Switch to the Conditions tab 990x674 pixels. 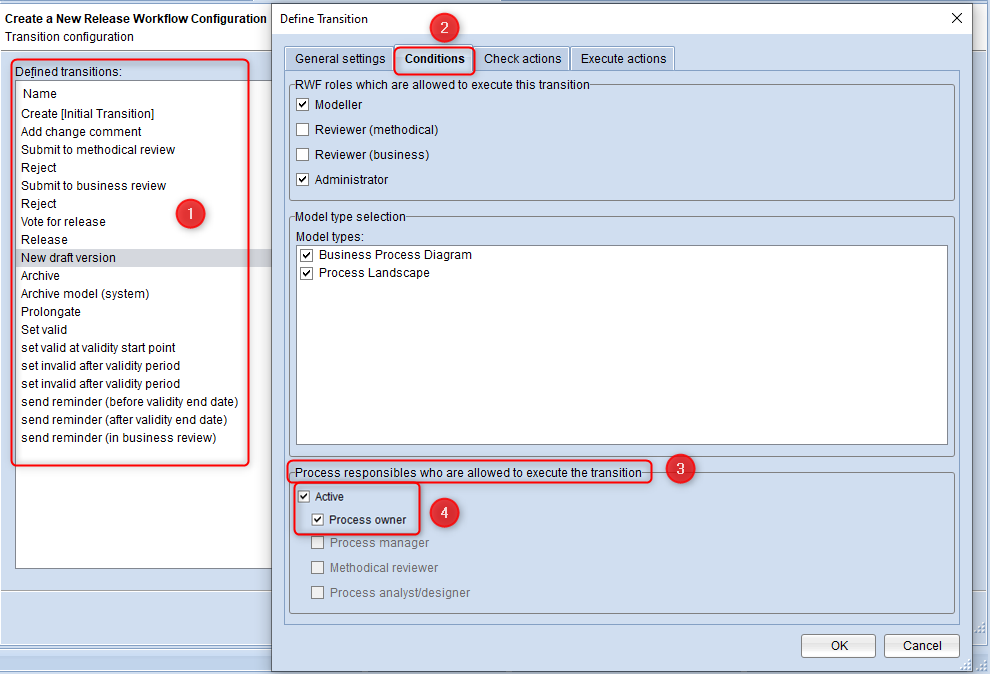pos(434,59)
